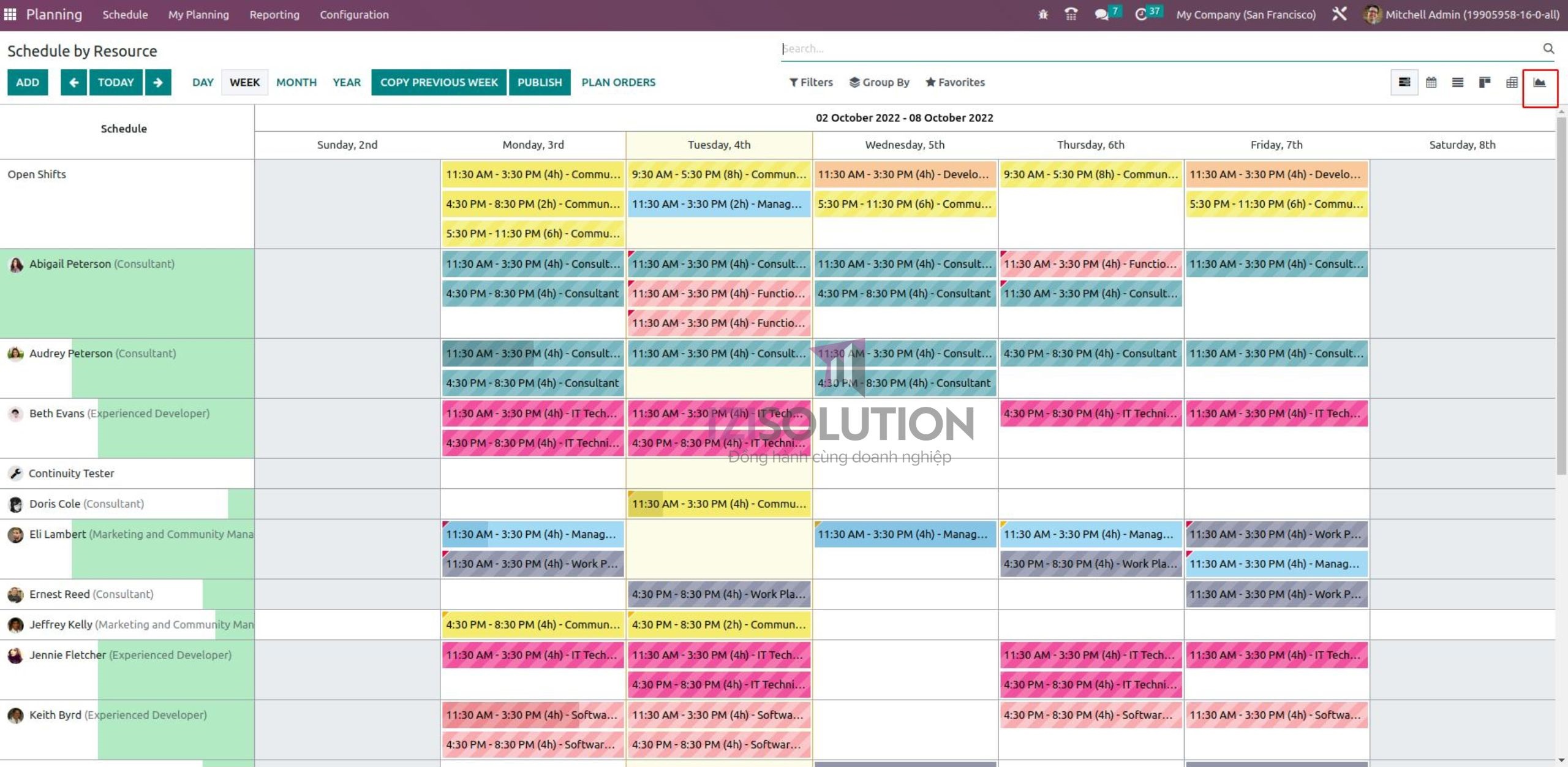Click the PUBLISH button

[539, 82]
